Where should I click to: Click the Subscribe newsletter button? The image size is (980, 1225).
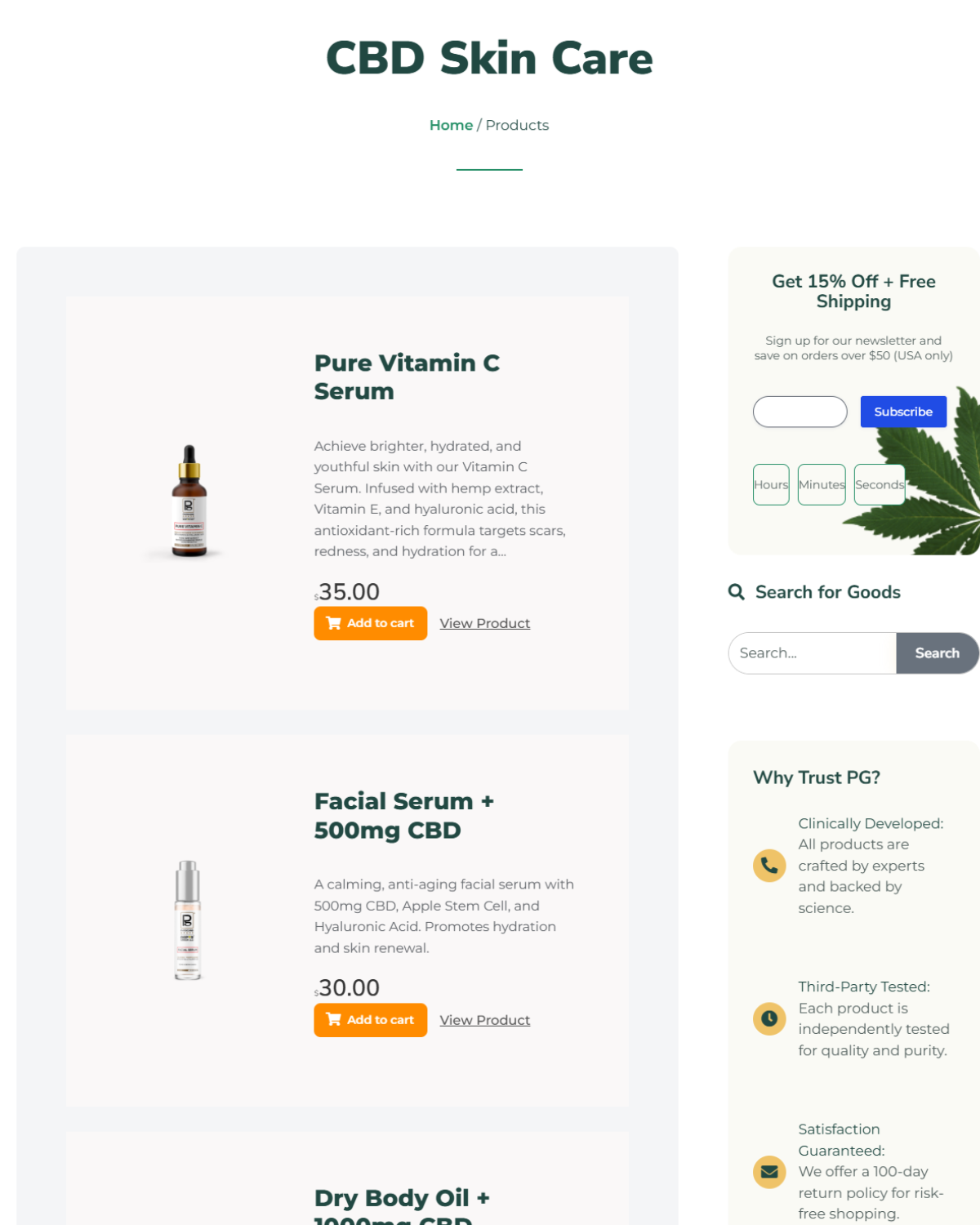903,412
